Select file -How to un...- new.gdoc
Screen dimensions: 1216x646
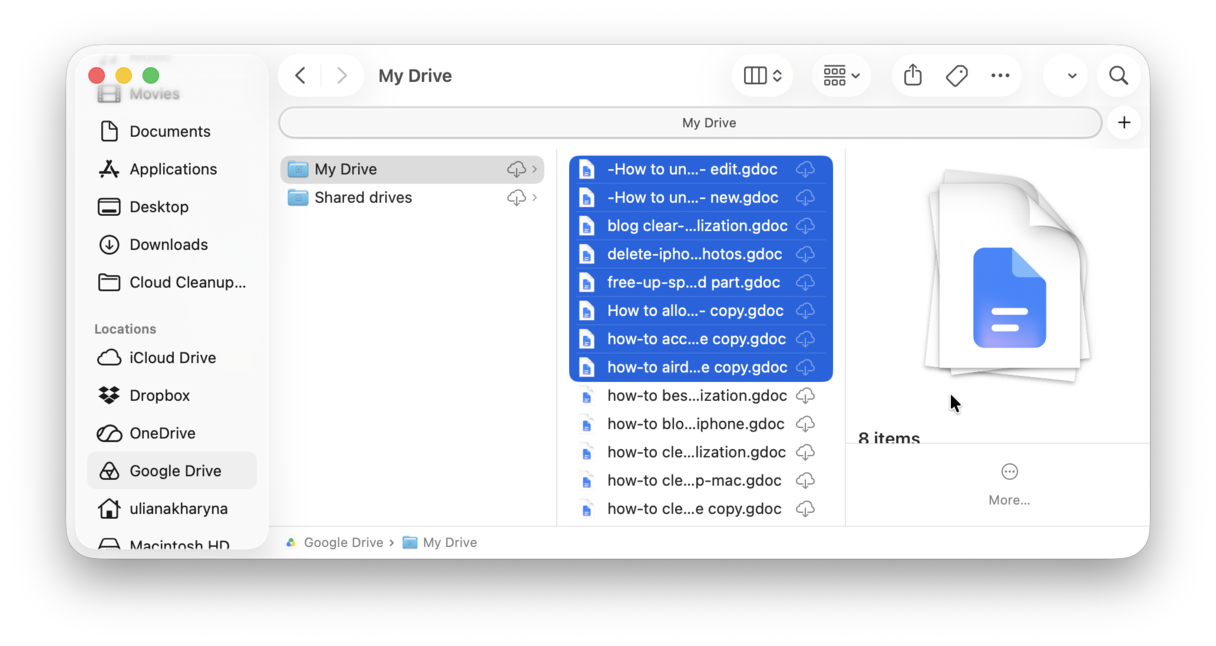pos(700,198)
